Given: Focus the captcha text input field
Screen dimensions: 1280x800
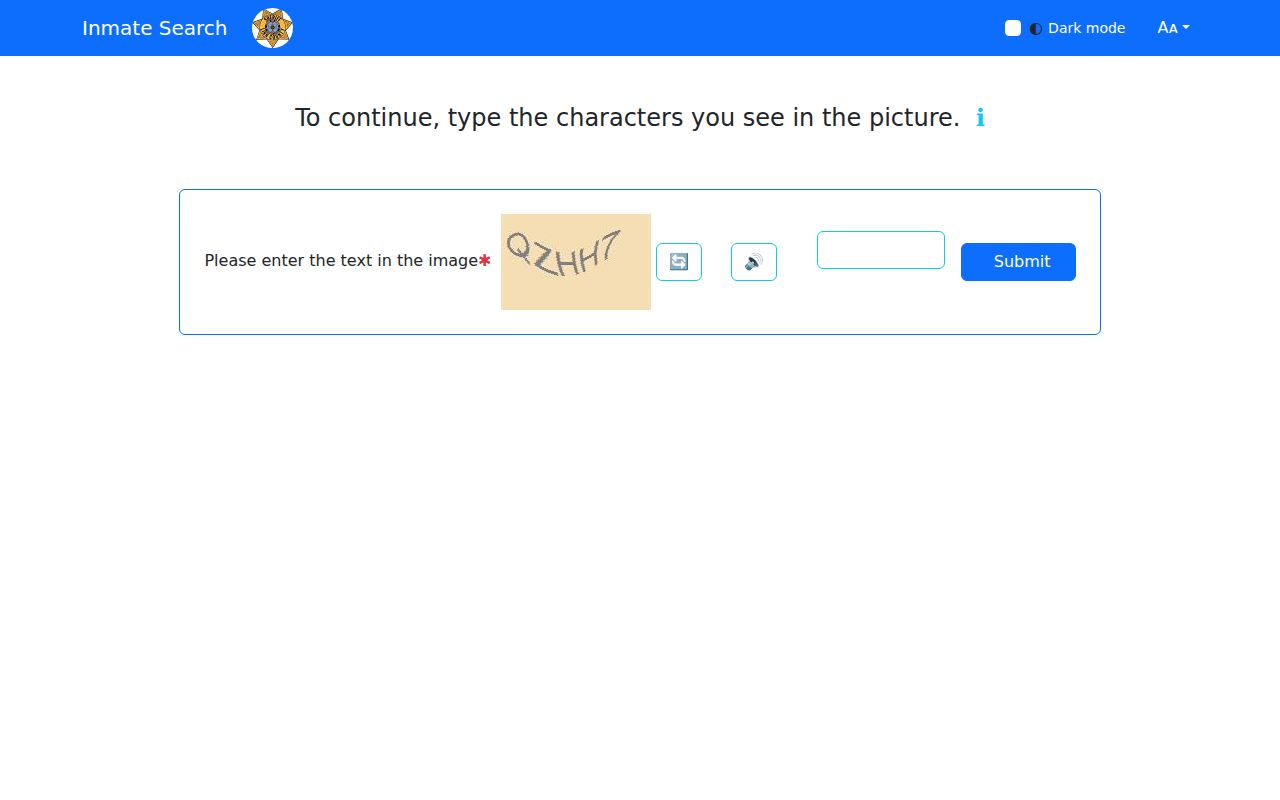Looking at the screenshot, I should [881, 250].
